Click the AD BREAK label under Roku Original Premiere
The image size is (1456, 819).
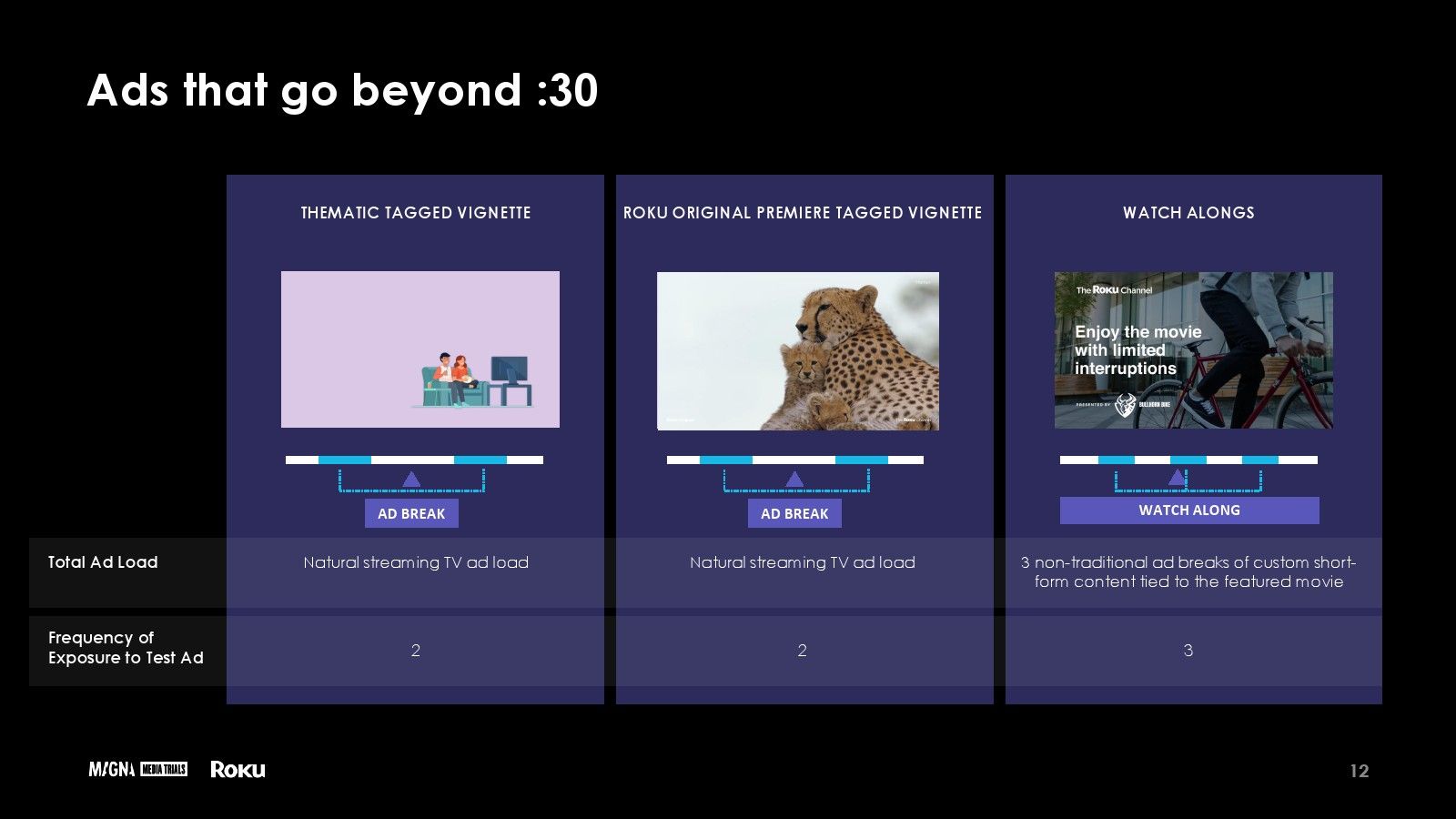pos(794,513)
